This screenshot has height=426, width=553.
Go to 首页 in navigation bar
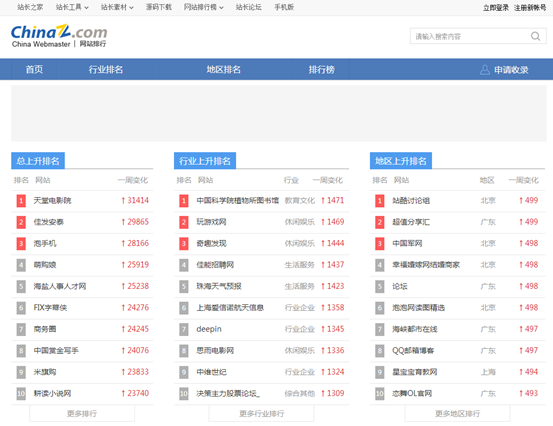(x=34, y=69)
